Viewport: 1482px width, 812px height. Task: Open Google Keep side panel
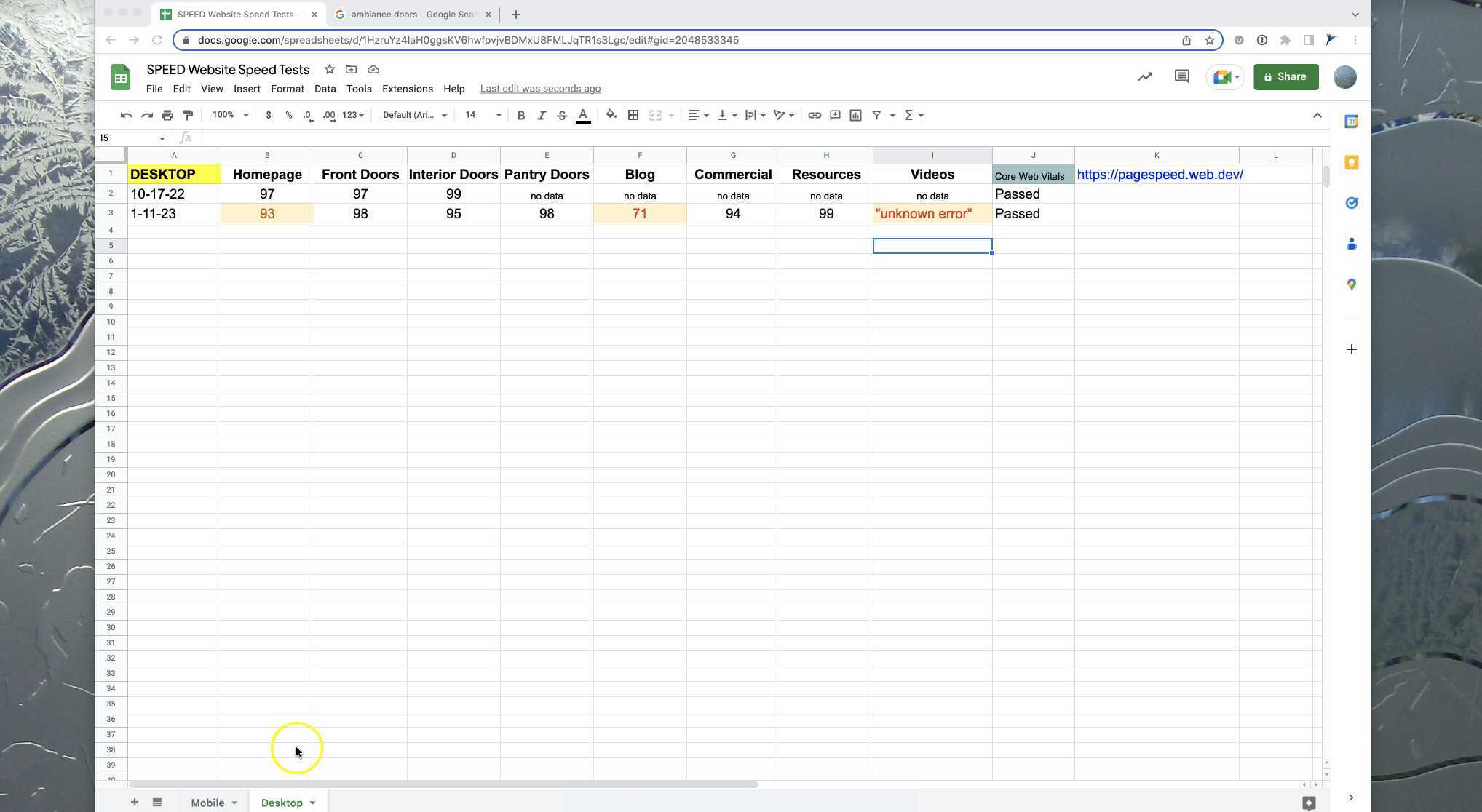pyautogui.click(x=1351, y=162)
